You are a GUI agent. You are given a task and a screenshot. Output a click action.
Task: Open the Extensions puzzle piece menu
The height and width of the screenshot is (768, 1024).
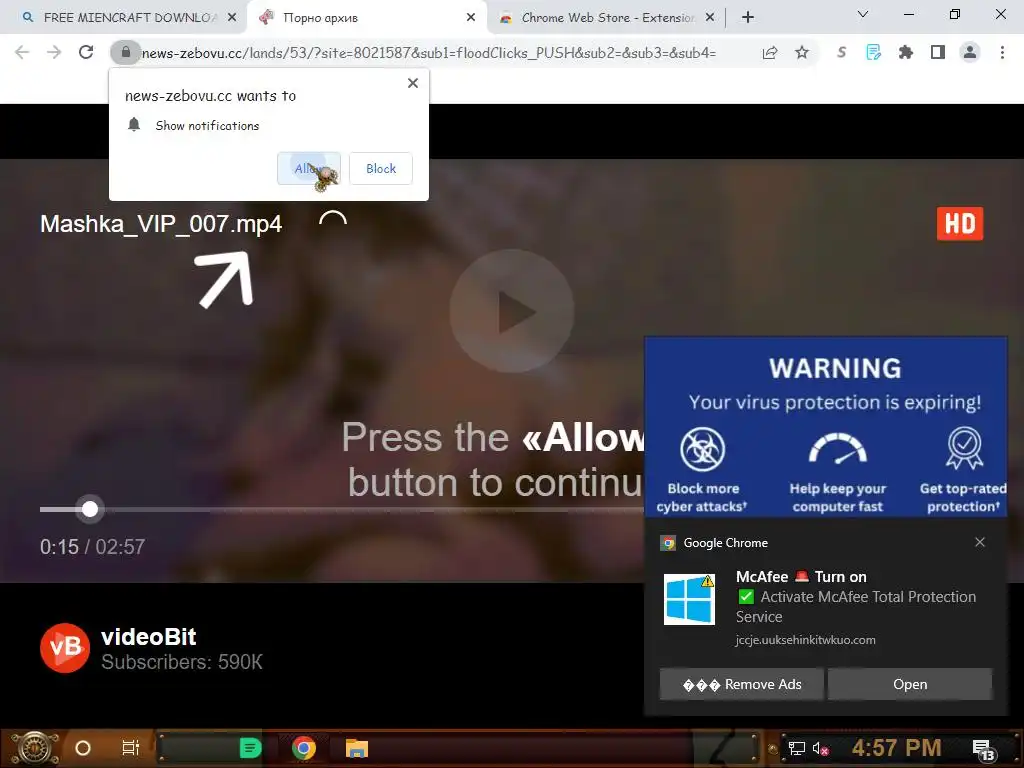pos(905,52)
